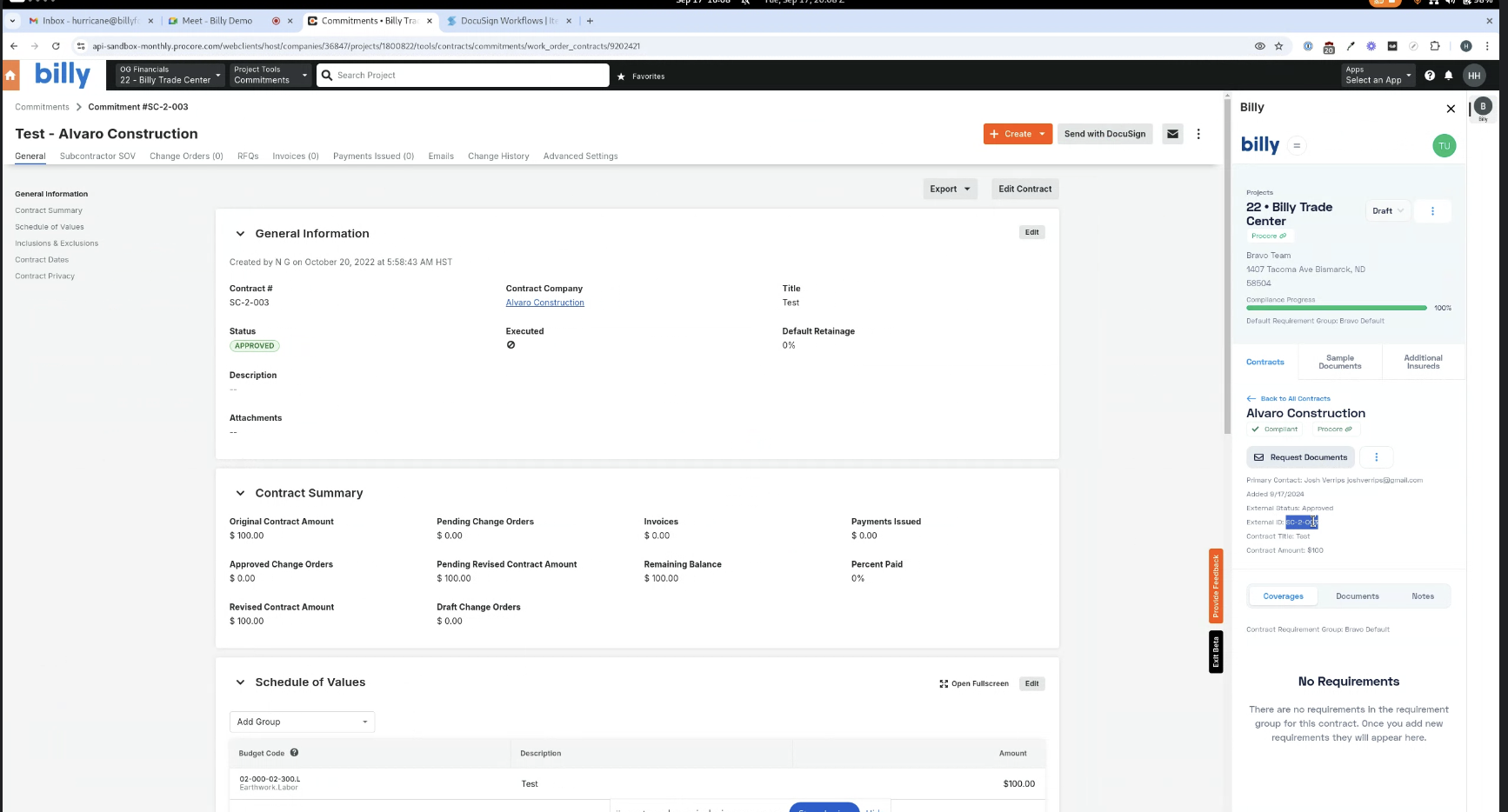Screen dimensions: 1508x812
Task: Open the Export dropdown
Action: point(950,189)
